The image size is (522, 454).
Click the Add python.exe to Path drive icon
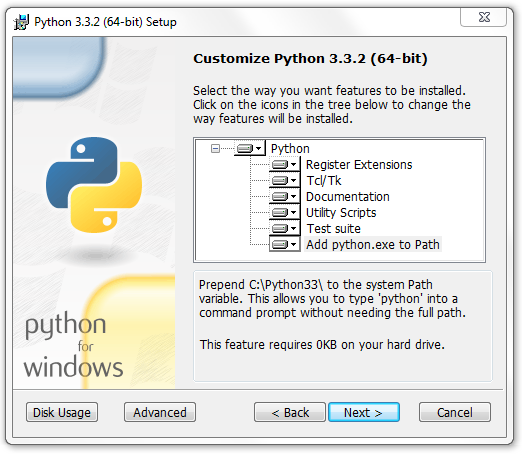(x=284, y=244)
